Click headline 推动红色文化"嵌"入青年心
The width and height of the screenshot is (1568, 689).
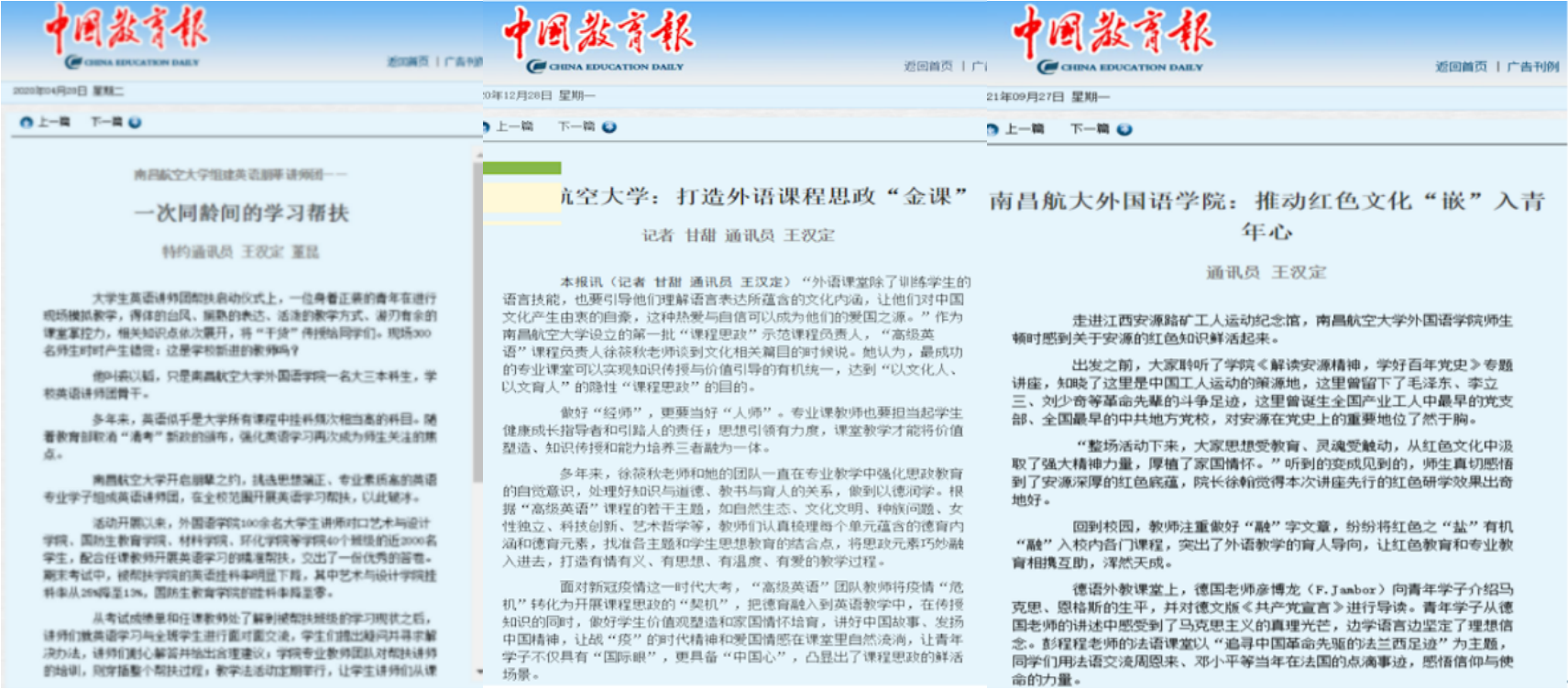pos(1267,215)
